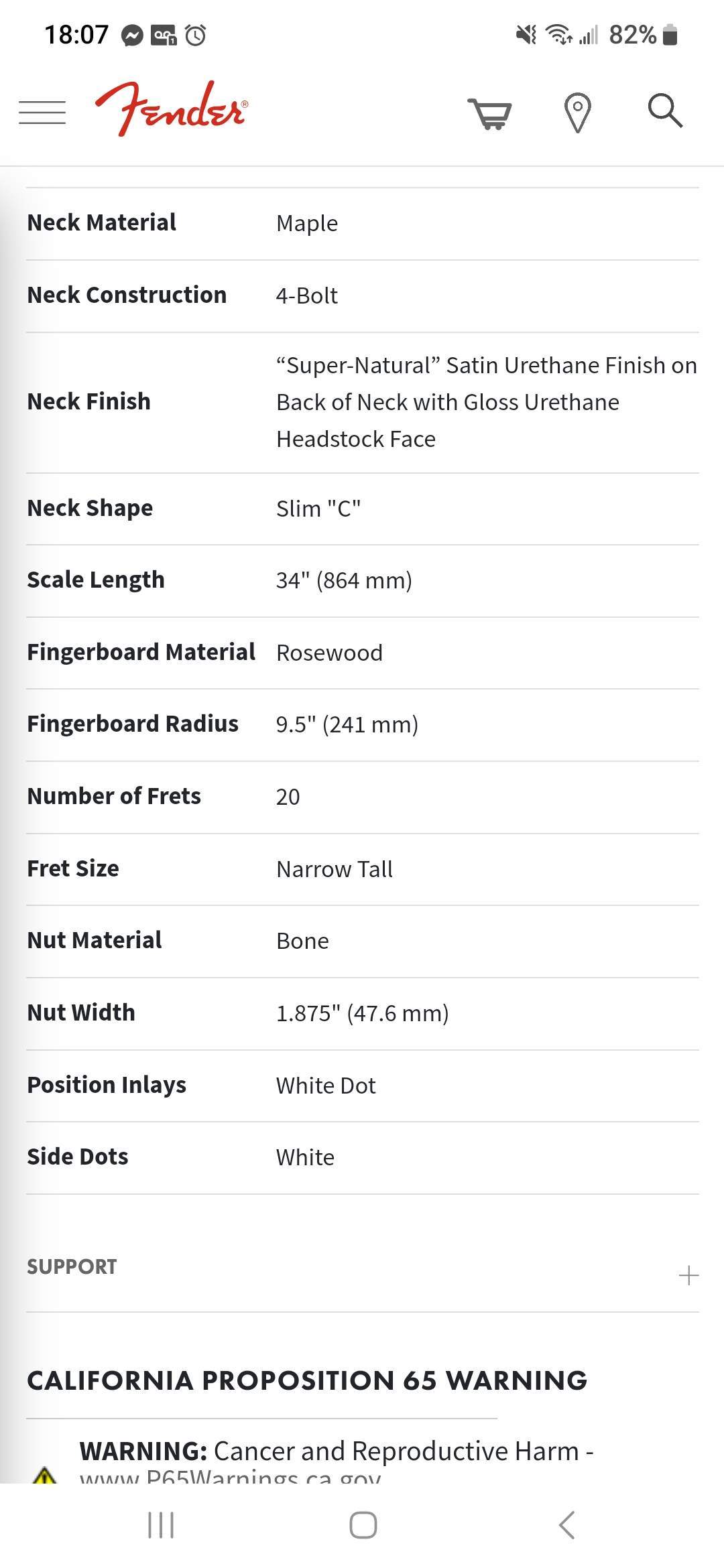Open the P65Warnings website link
The image size is (724, 1568).
(230, 1476)
